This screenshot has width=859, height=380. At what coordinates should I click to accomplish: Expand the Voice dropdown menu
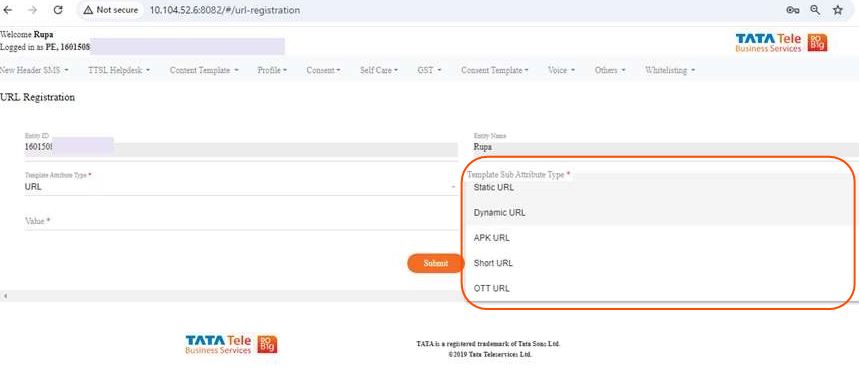pos(562,70)
